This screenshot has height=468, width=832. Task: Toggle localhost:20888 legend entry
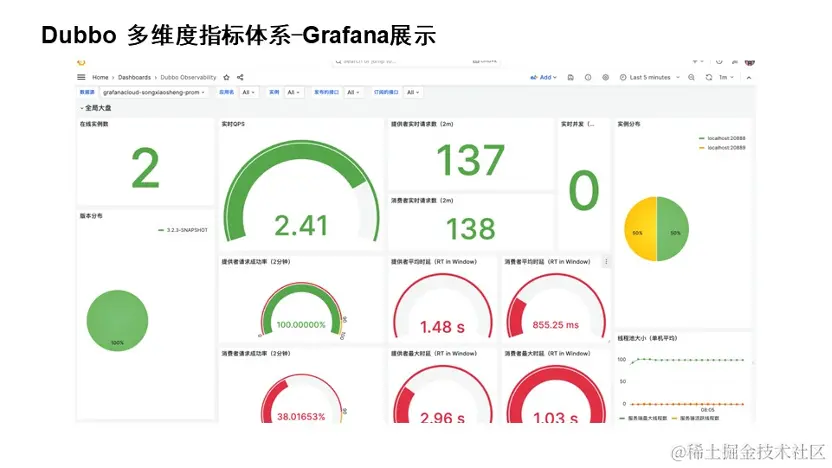722,138
